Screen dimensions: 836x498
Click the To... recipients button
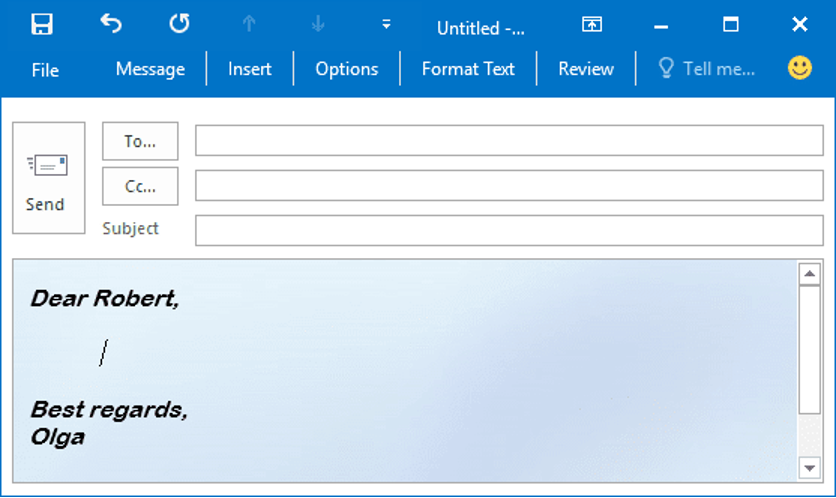coord(140,142)
